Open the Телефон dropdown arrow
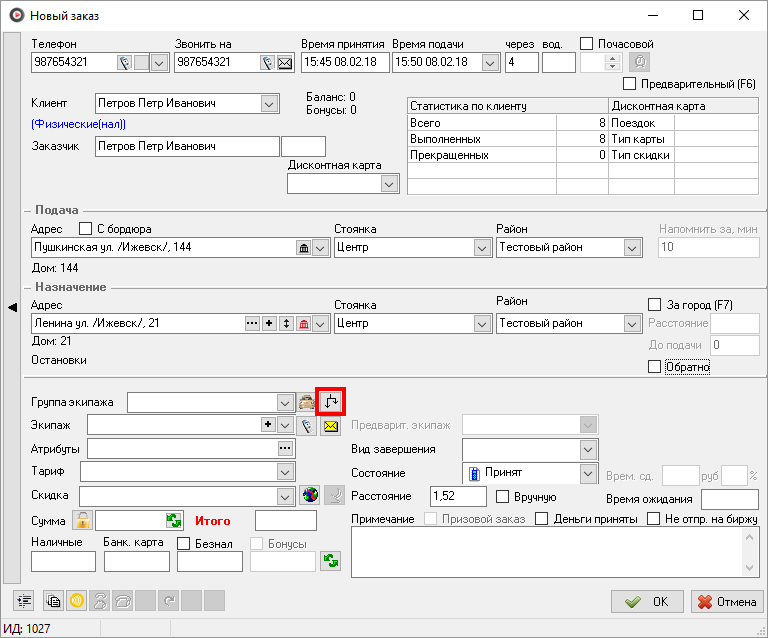 click(x=159, y=63)
